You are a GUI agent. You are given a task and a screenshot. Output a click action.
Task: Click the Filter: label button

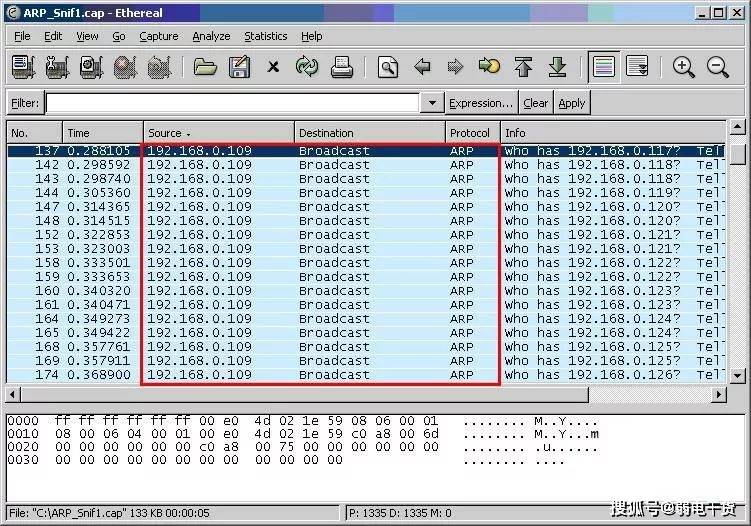25,103
